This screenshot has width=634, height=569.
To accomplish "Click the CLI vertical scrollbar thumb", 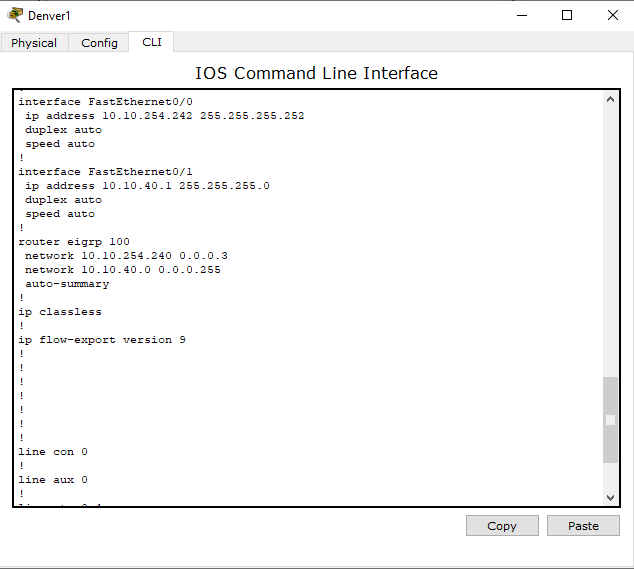I will (x=610, y=420).
